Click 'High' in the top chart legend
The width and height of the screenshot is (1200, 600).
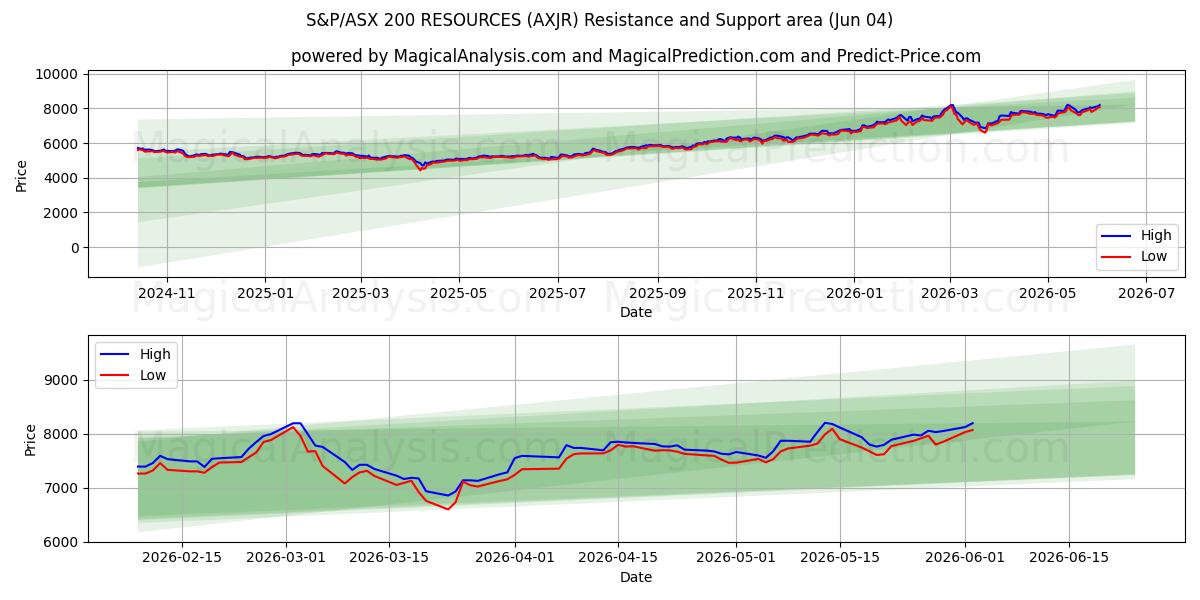[x=1156, y=236]
